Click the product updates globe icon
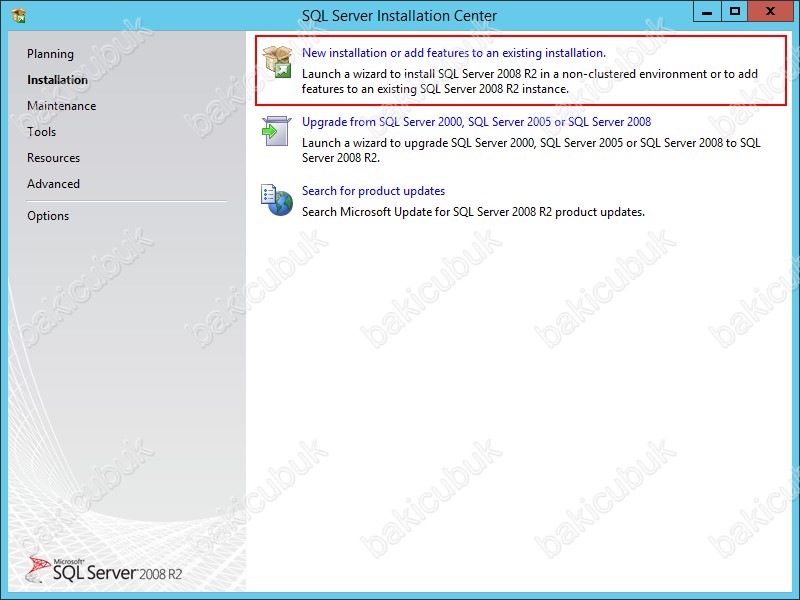Viewport: 800px width, 600px height. point(277,200)
